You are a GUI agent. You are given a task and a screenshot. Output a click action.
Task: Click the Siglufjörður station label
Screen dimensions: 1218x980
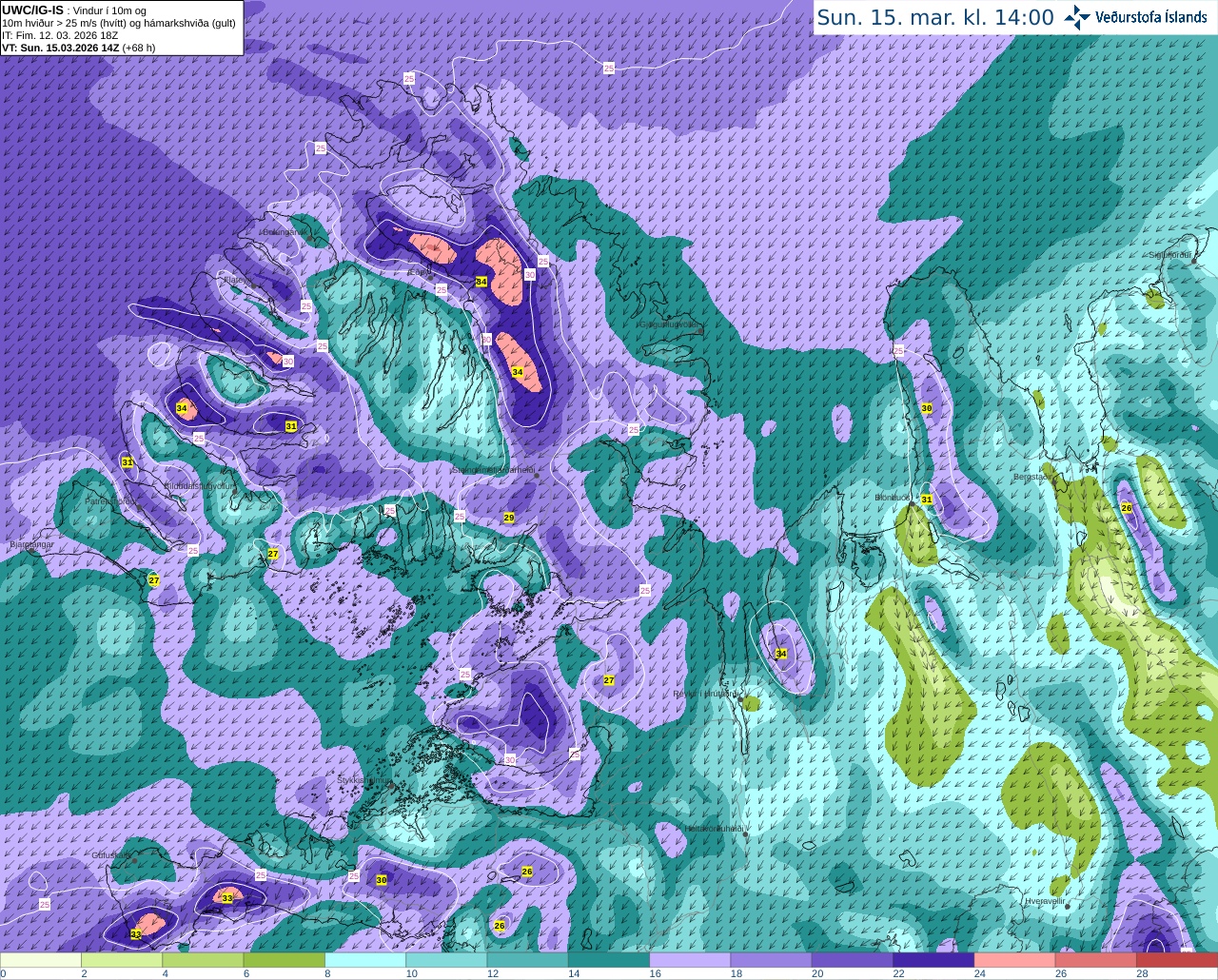[x=1169, y=255]
